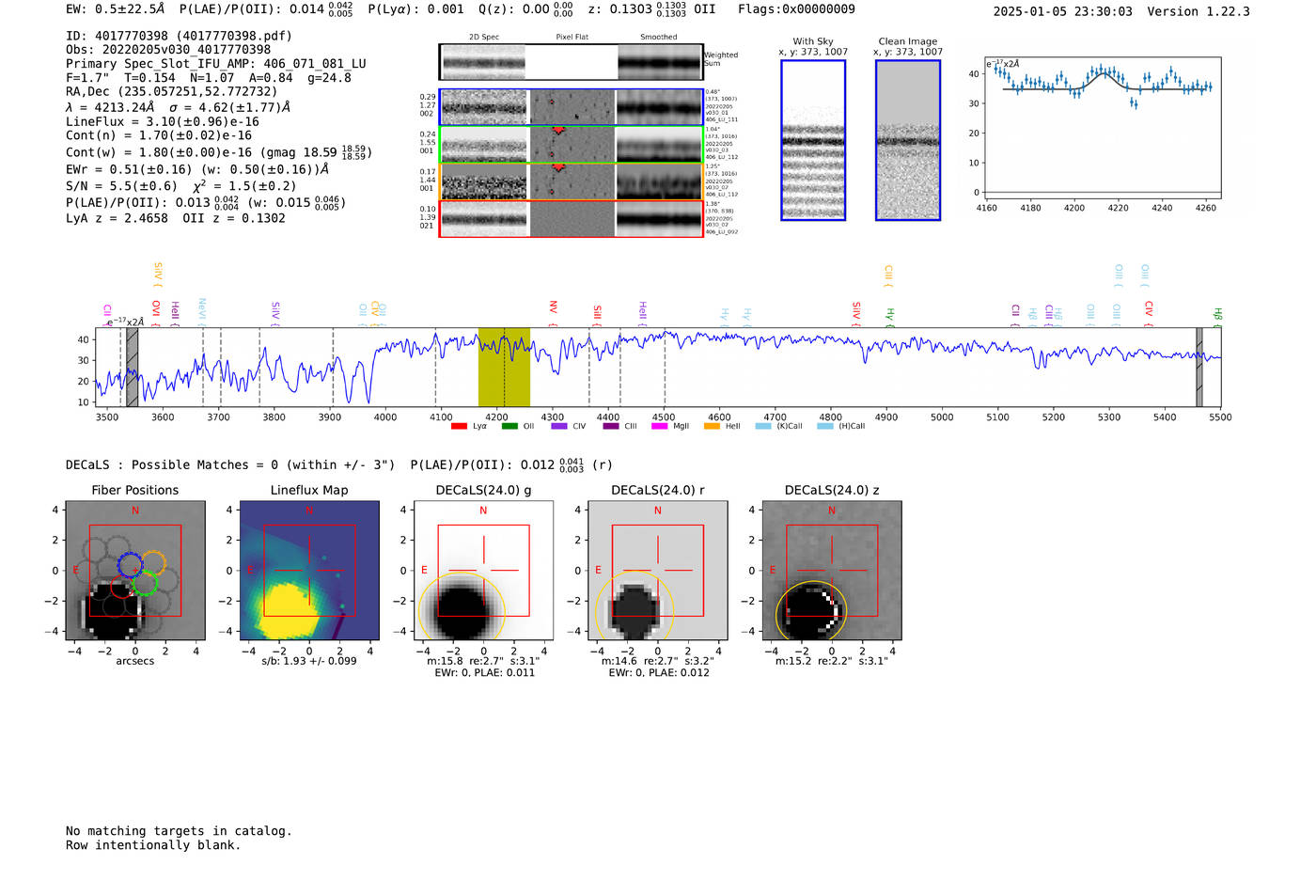Click the 'Pixel Flat' column header

pyautogui.click(x=572, y=38)
